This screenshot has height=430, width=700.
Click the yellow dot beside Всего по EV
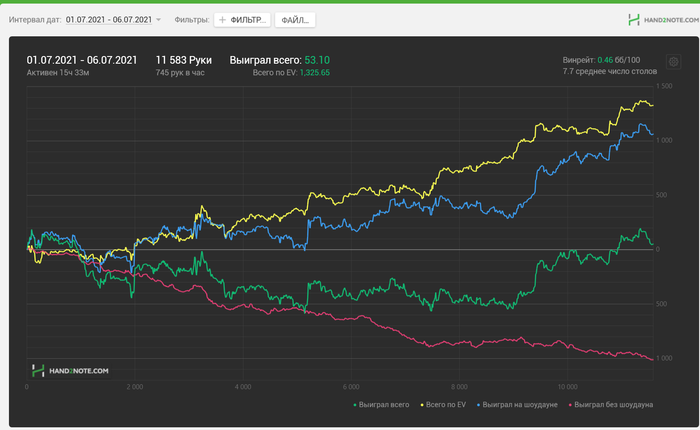click(x=422, y=405)
